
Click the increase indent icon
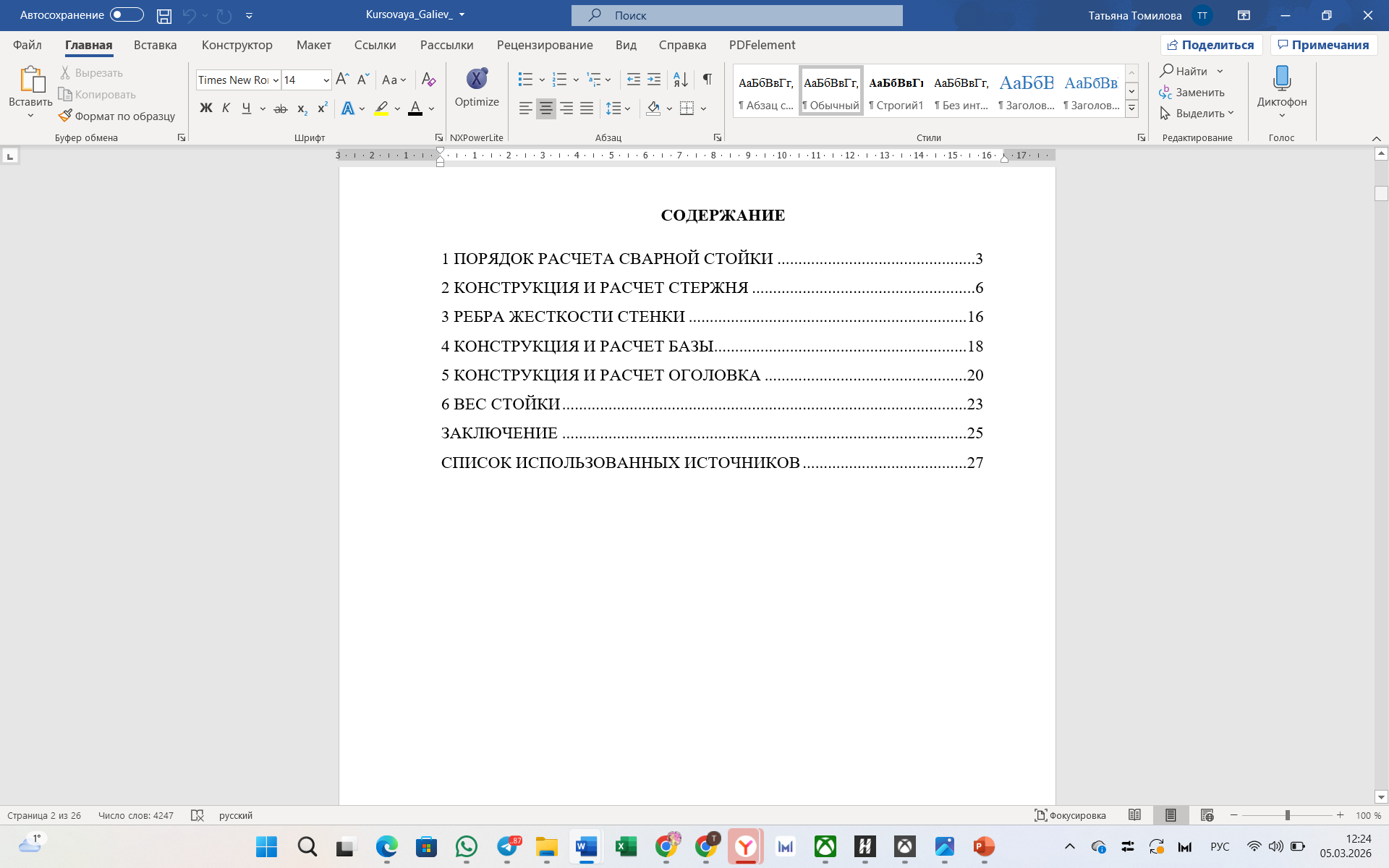click(654, 79)
